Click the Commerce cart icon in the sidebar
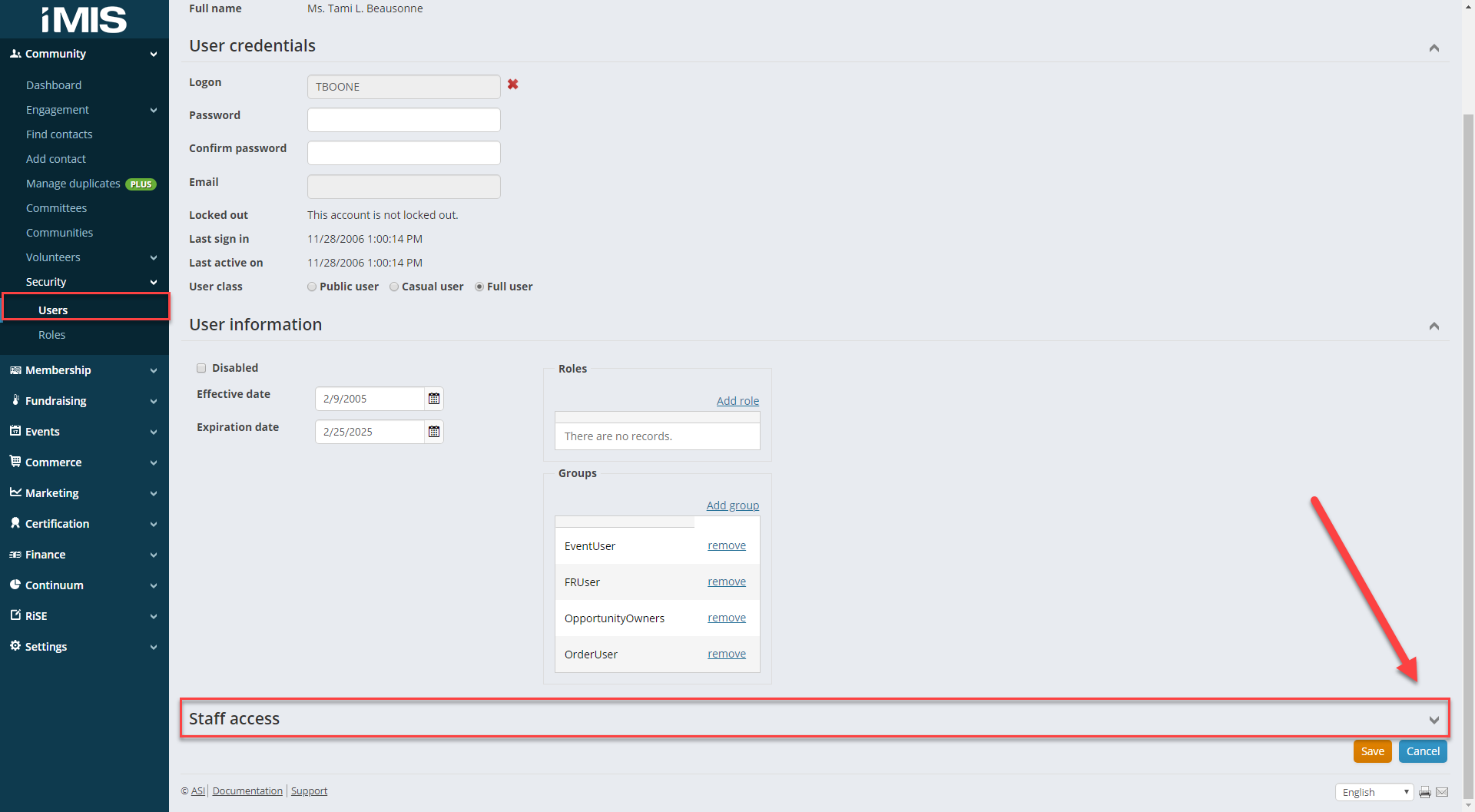Image resolution: width=1475 pixels, height=812 pixels. (x=15, y=462)
